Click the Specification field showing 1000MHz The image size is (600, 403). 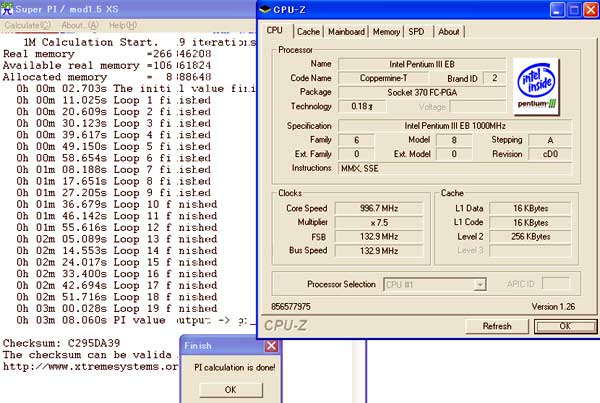pyautogui.click(x=455, y=126)
